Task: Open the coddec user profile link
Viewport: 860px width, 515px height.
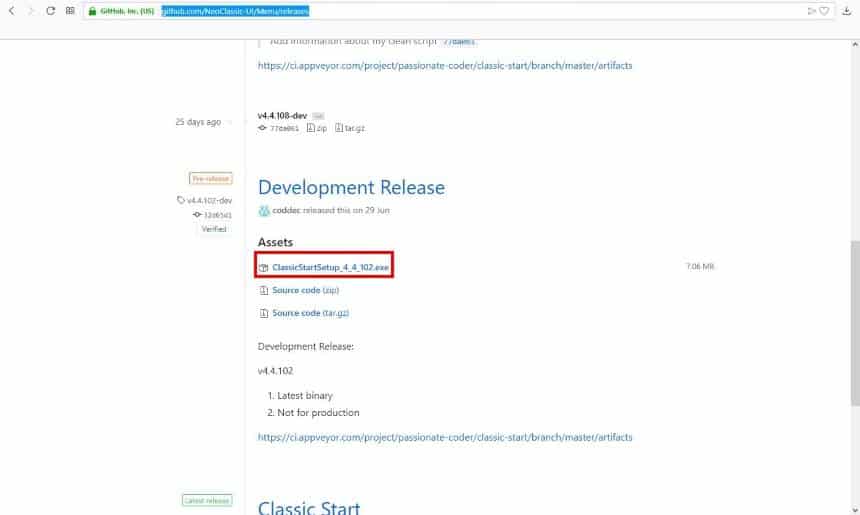Action: tap(286, 211)
